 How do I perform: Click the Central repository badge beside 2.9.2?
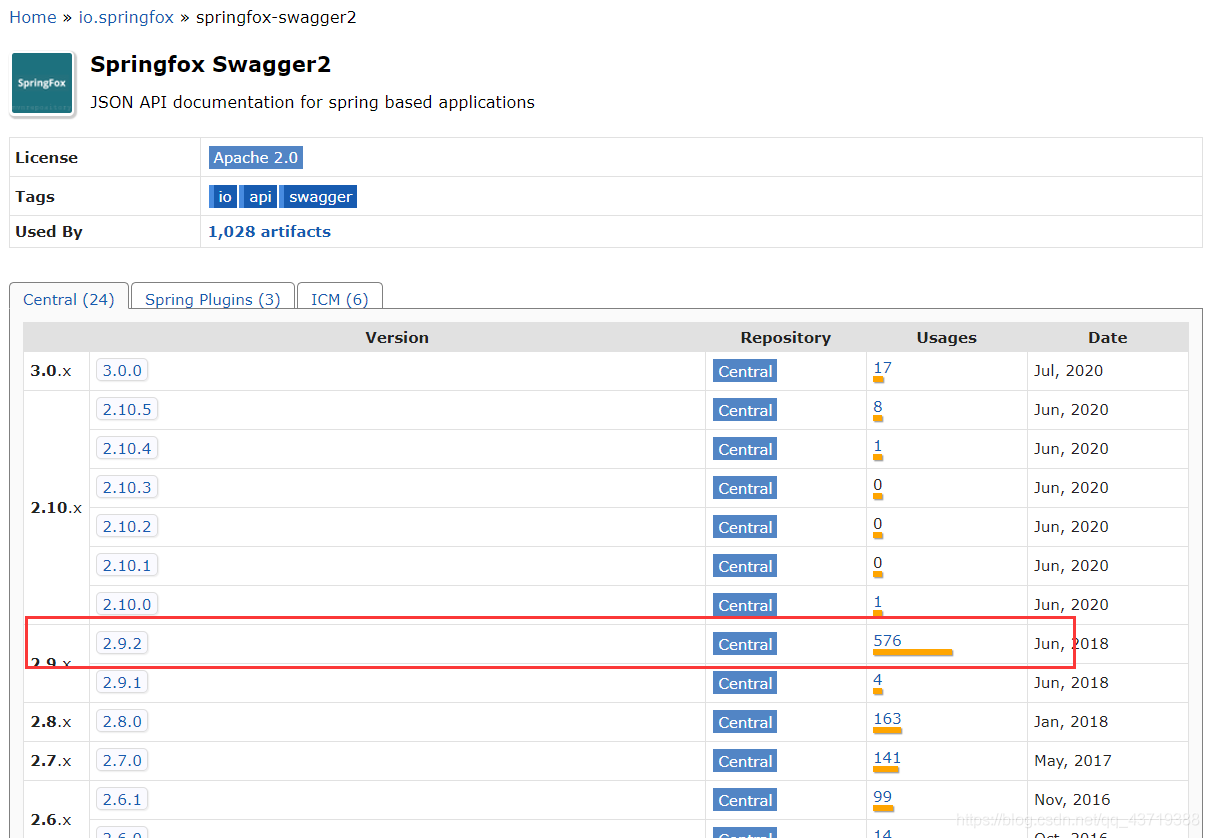[744, 643]
